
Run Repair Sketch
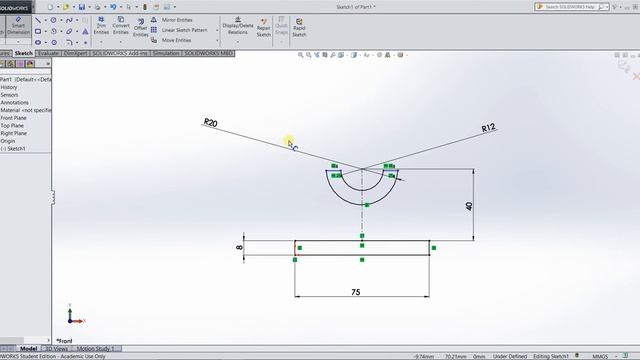point(264,28)
